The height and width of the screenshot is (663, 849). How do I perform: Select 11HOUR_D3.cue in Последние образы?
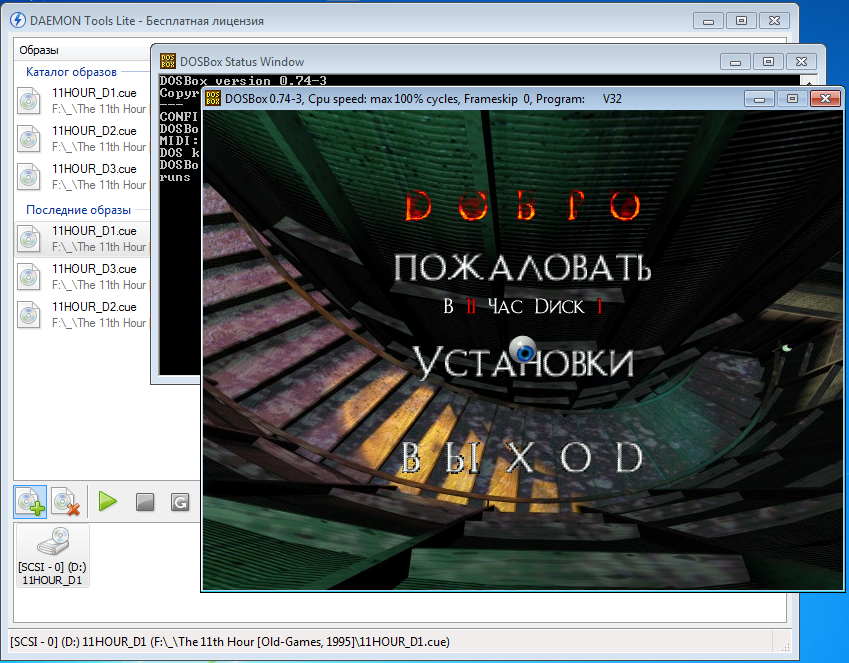82,277
